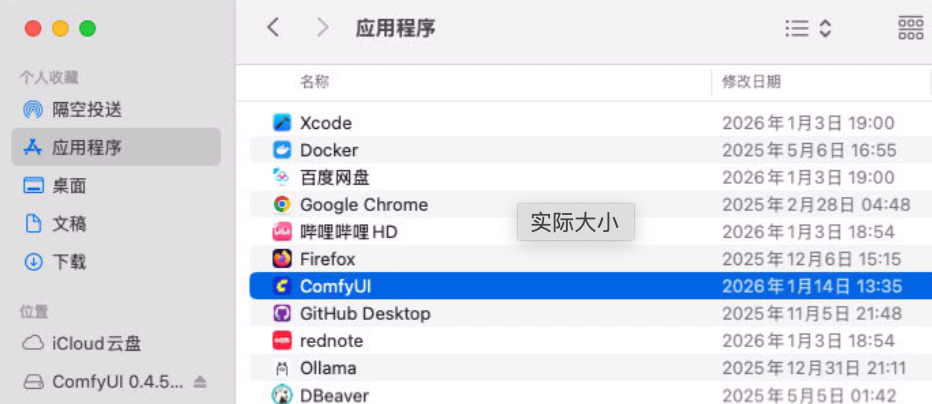Click the rednote app icon

282,341
